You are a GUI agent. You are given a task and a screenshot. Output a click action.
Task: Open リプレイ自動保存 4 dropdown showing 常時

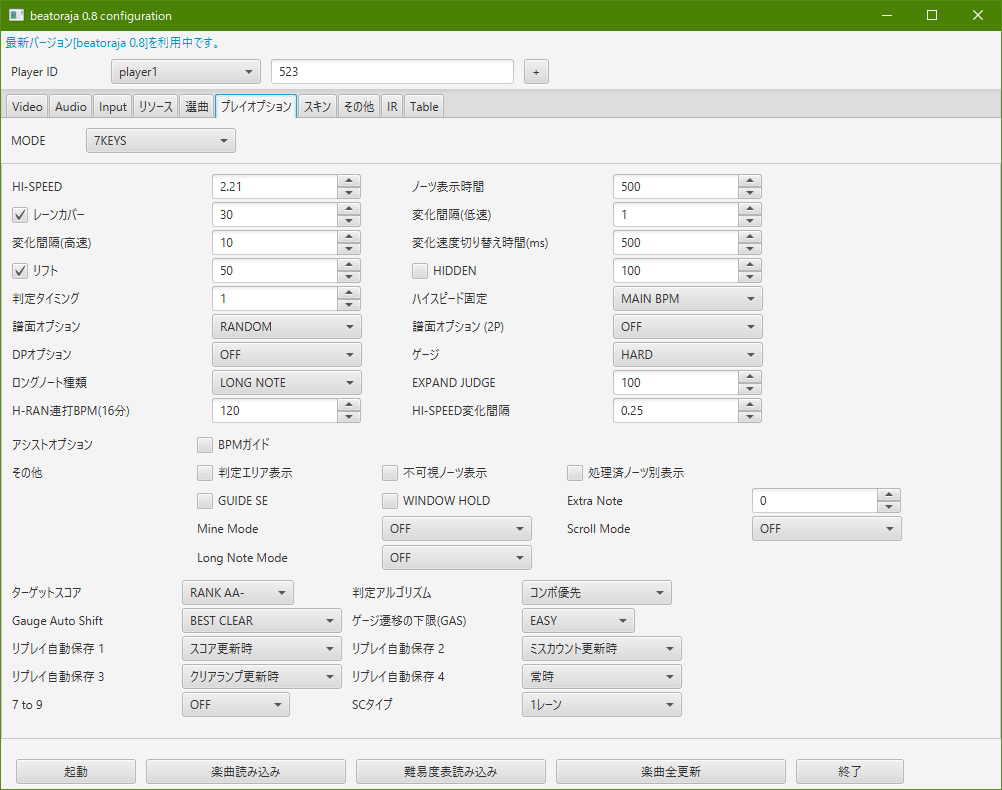[x=602, y=677]
